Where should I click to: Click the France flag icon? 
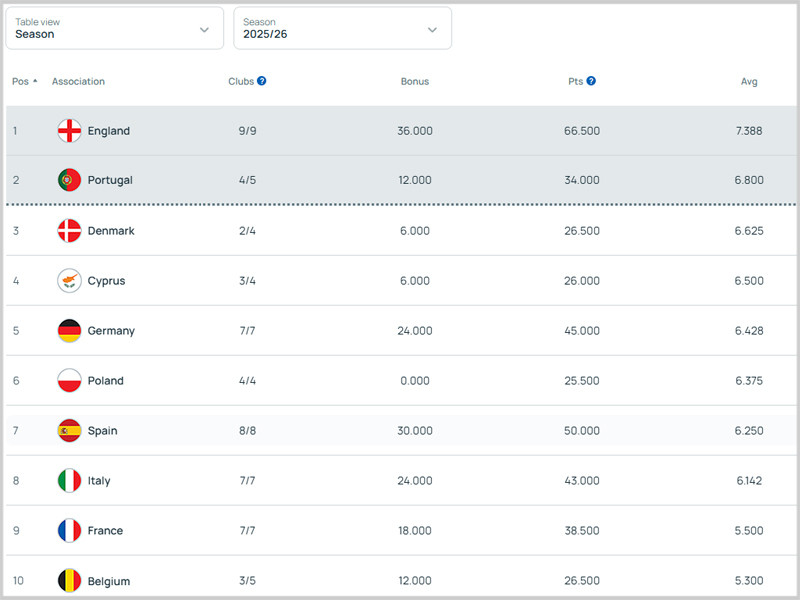69,531
